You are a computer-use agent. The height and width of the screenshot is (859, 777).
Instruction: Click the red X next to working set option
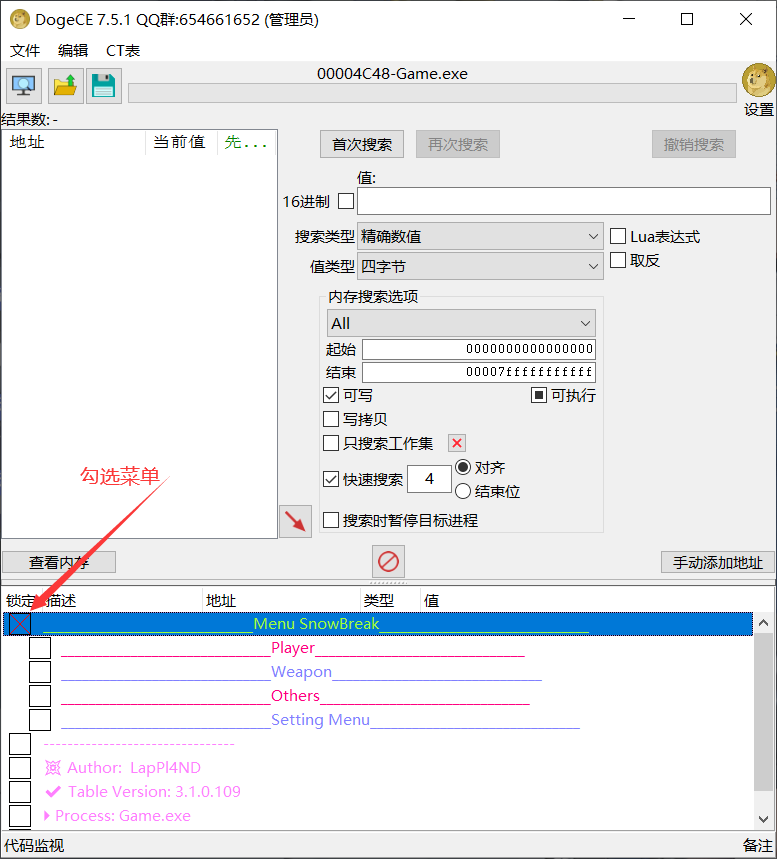[456, 443]
